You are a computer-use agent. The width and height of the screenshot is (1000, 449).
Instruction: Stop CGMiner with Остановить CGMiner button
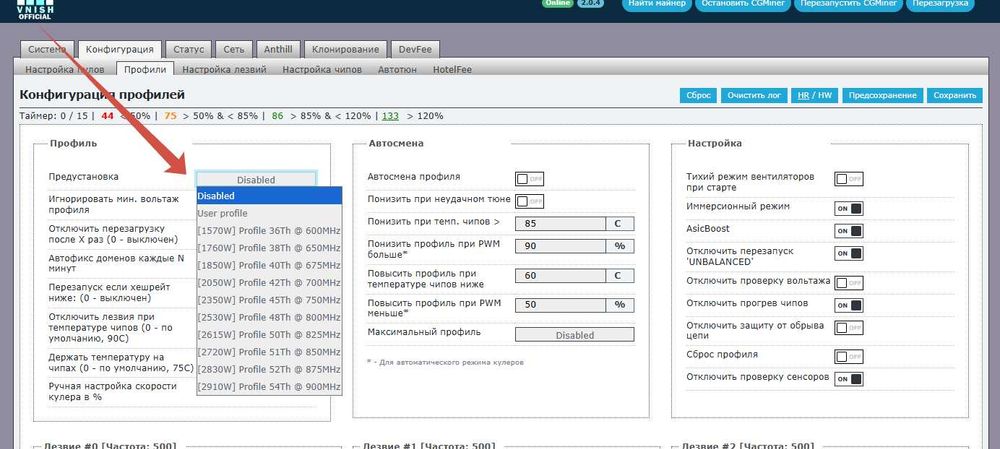pos(744,4)
